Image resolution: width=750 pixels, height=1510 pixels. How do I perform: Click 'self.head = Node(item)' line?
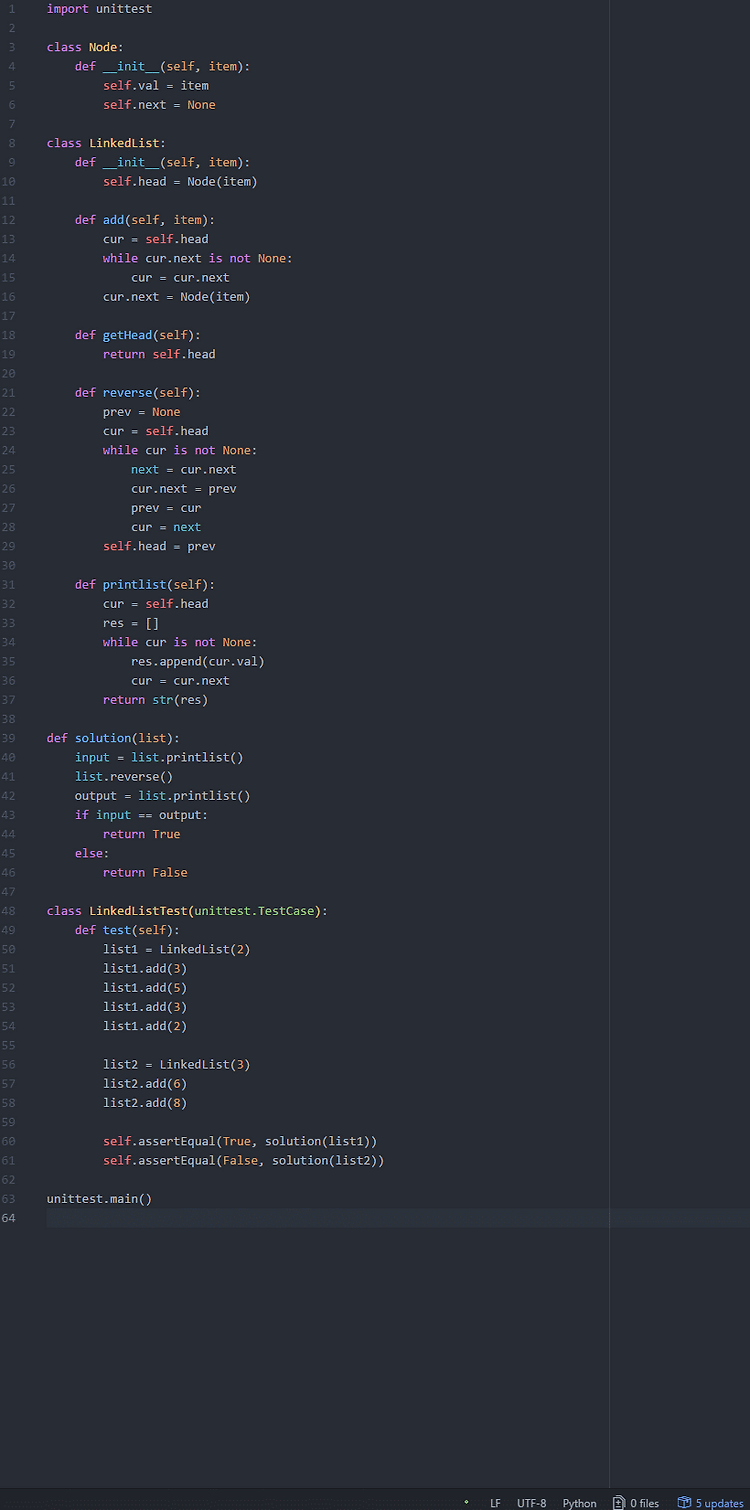[x=180, y=182]
